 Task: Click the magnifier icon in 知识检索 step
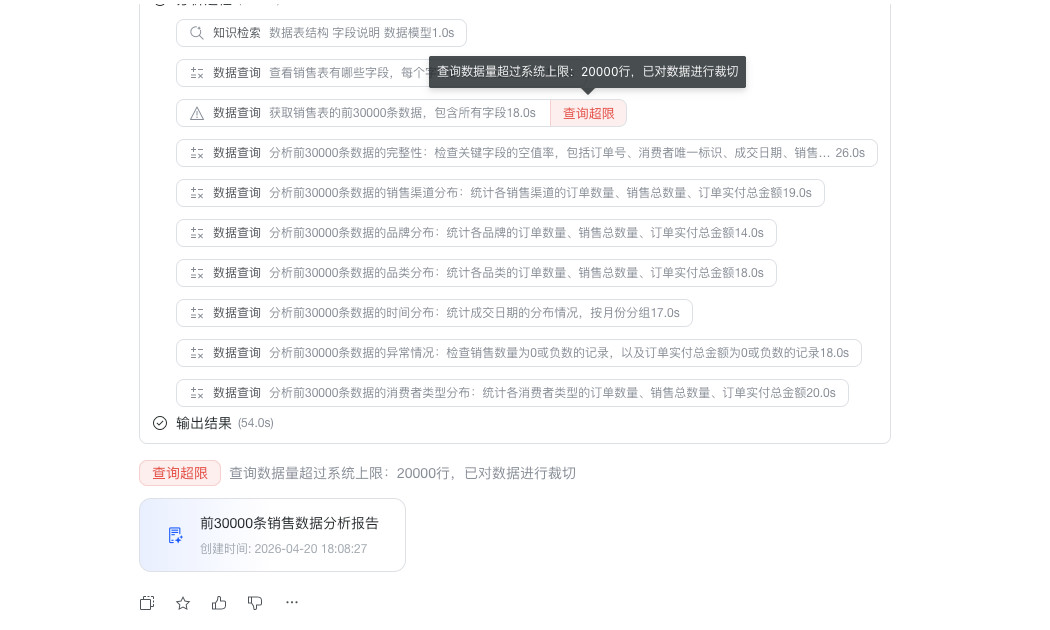196,33
